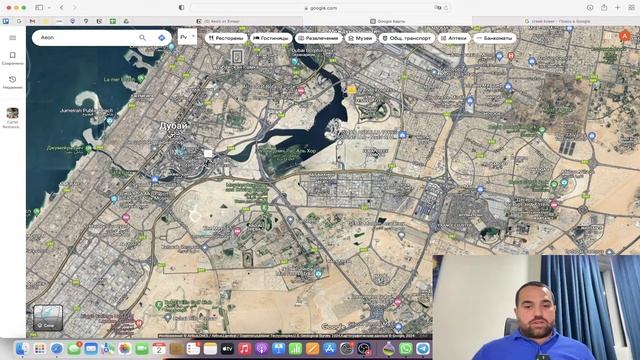Open Pages from the Dock
The image size is (640, 360).
pos(312,349)
